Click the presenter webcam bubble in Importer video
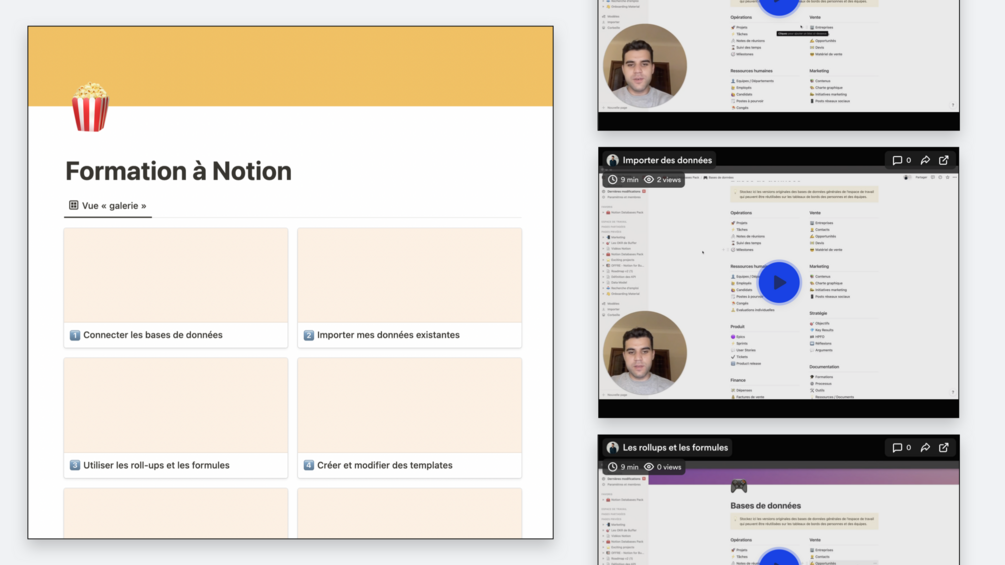Viewport: 1005px width, 565px height. pos(645,353)
